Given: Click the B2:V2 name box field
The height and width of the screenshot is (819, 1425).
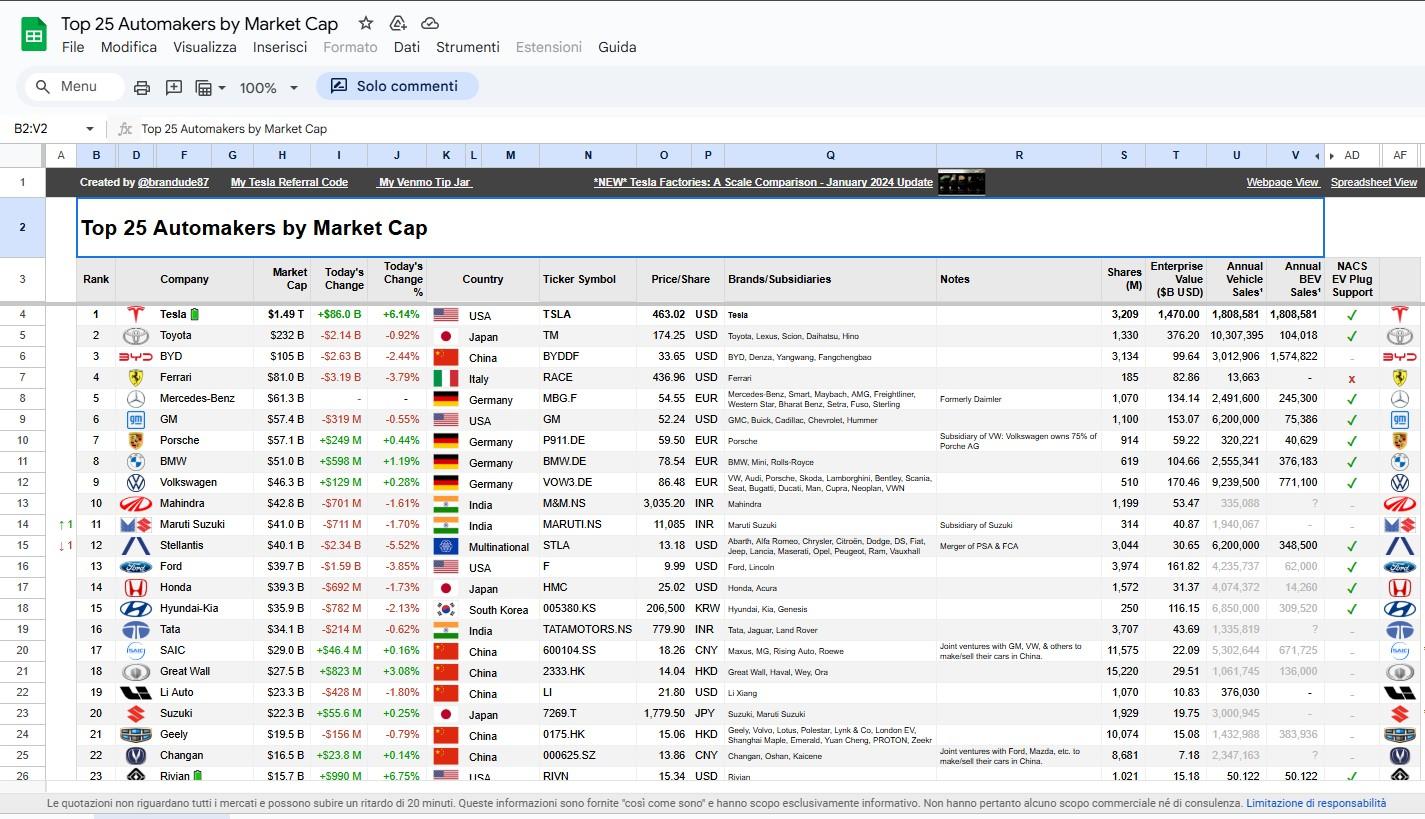Looking at the screenshot, I should click(x=45, y=129).
